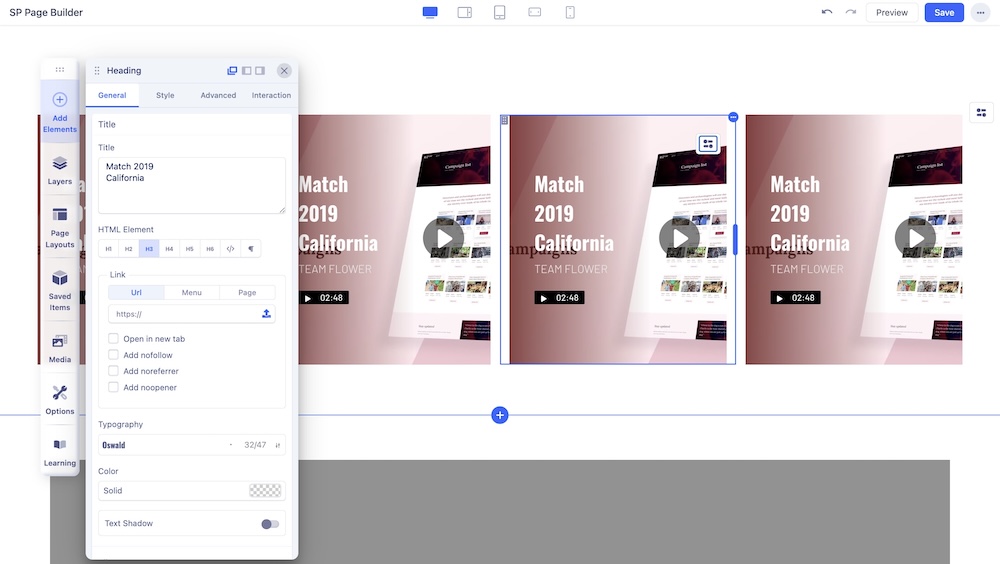
Task: Open the three-dot more options menu
Action: click(x=979, y=13)
